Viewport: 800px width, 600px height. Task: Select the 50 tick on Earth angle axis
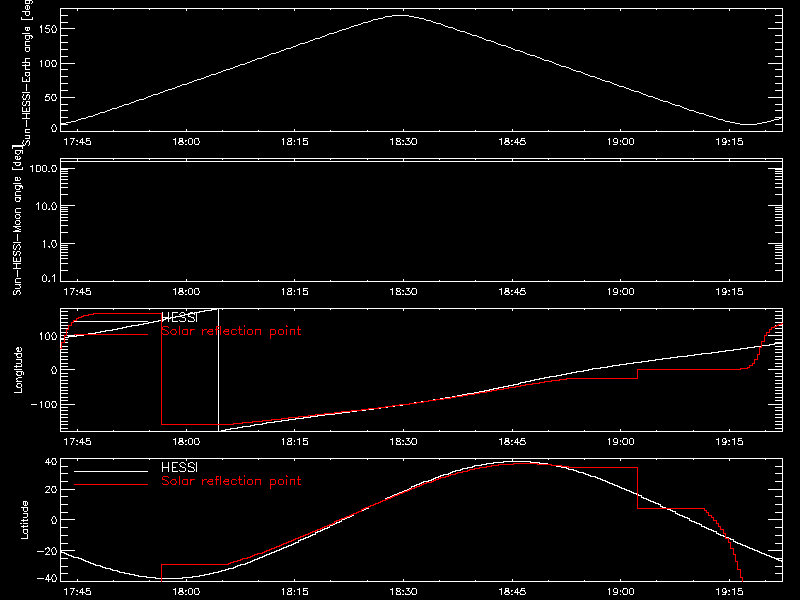click(x=51, y=97)
